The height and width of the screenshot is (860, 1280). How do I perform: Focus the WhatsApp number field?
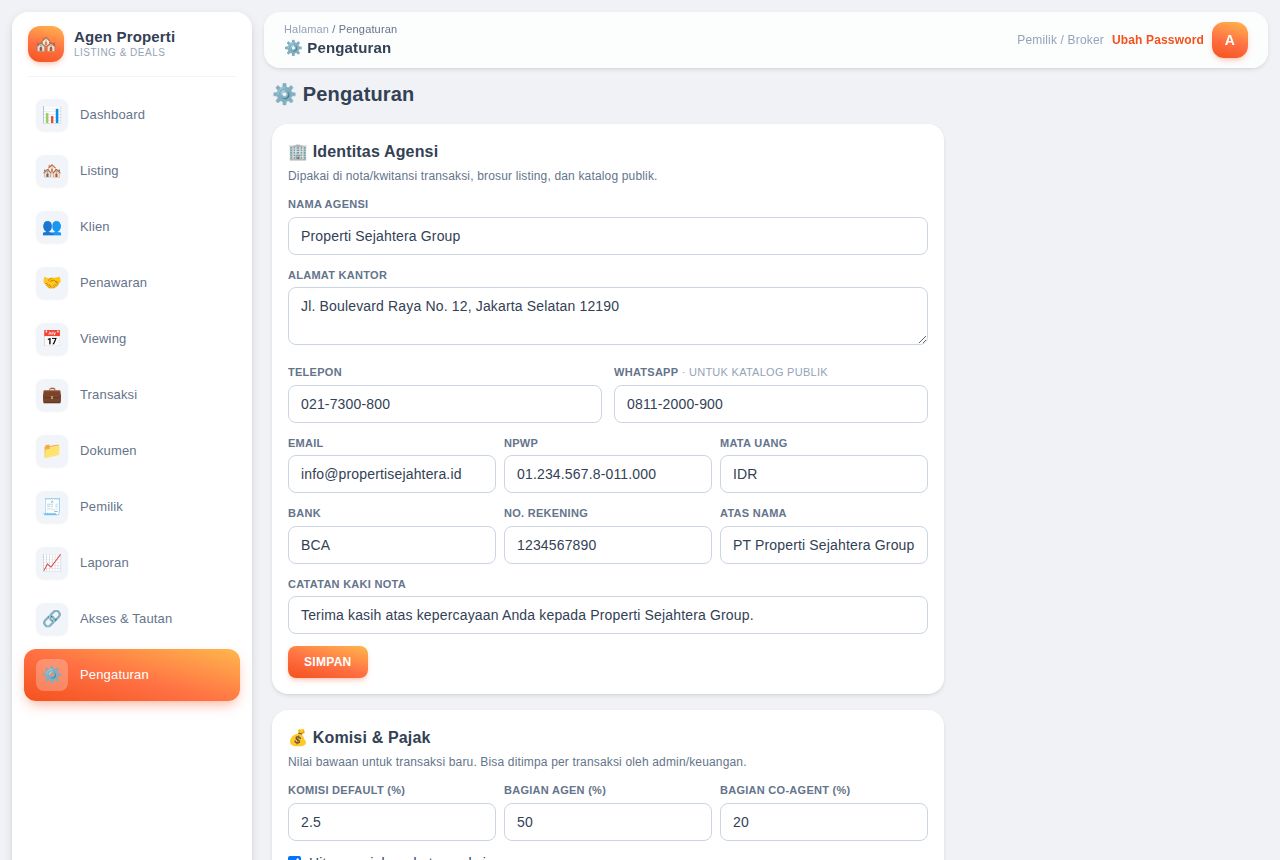(771, 404)
